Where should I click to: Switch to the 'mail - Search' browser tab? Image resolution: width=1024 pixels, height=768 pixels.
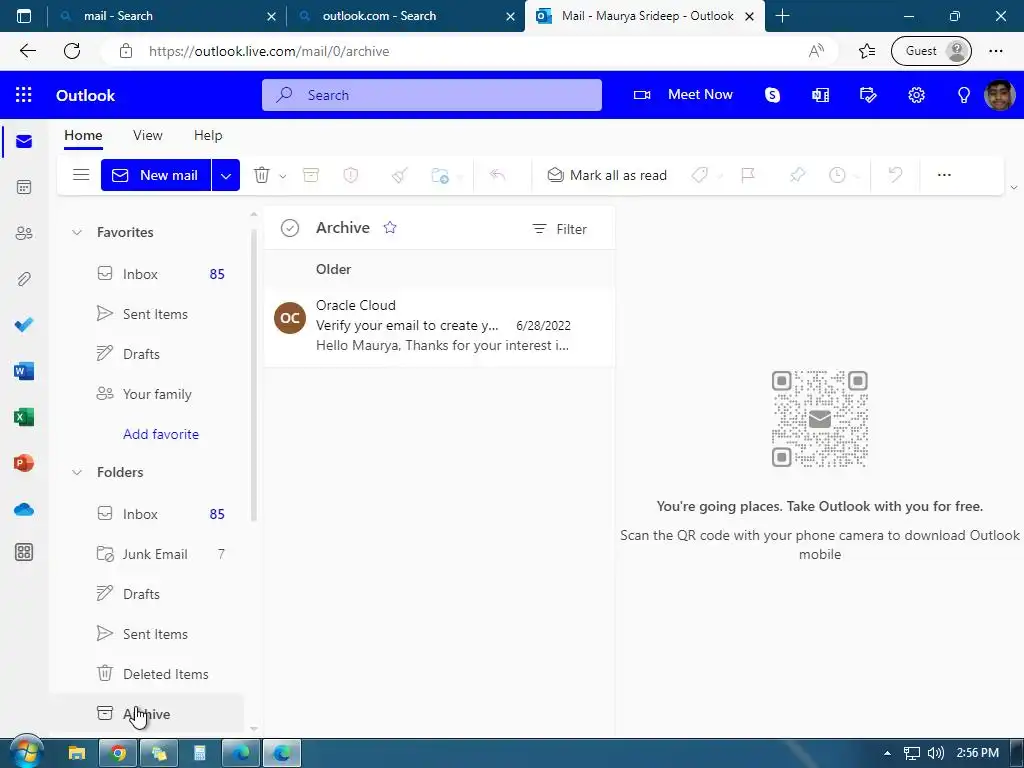(165, 16)
